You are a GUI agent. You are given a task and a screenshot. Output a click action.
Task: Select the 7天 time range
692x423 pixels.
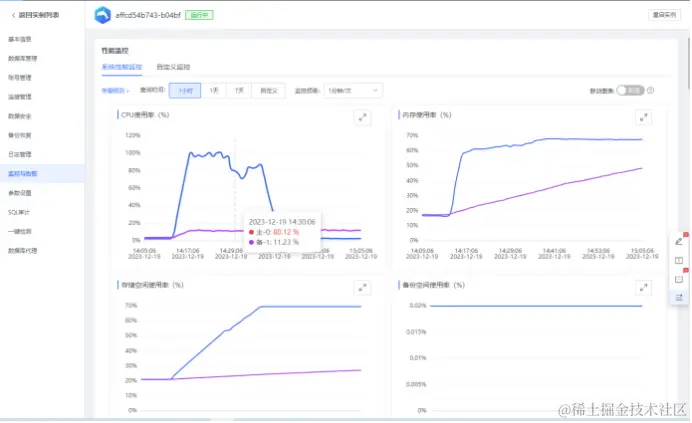coord(239,91)
